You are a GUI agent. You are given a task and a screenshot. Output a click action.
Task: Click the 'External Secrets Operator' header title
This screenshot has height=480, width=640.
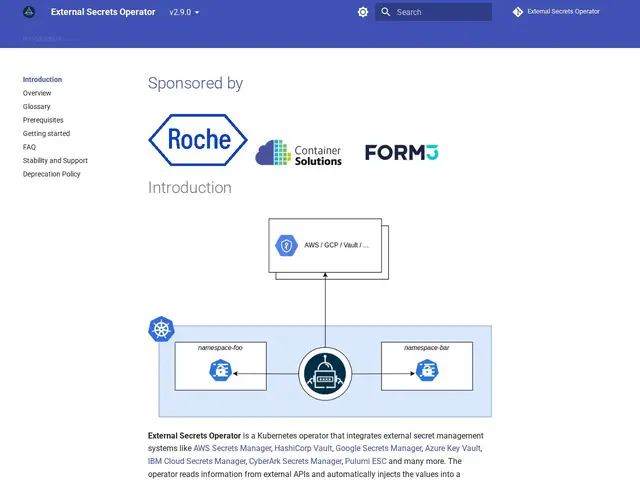pos(103,12)
